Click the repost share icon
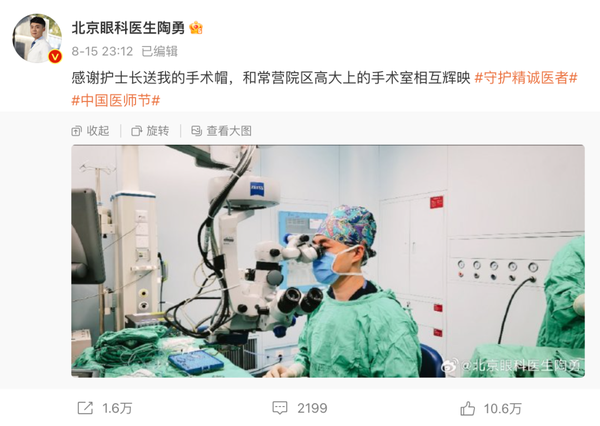Viewport: 600px width, 426px height. pyautogui.click(x=85, y=408)
